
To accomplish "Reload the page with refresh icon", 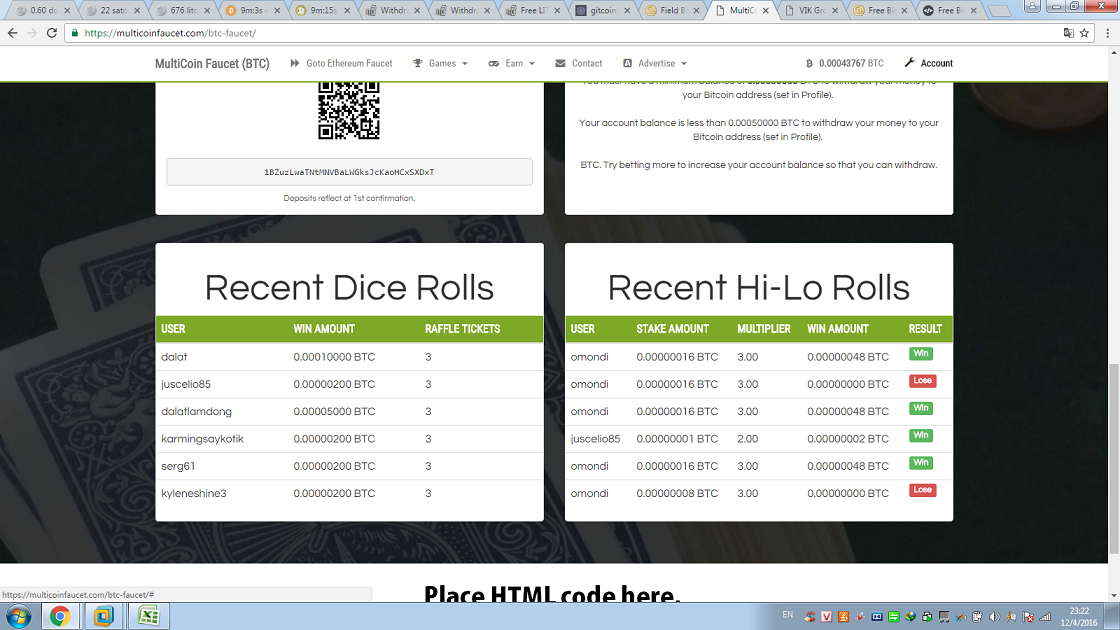I will (x=51, y=33).
